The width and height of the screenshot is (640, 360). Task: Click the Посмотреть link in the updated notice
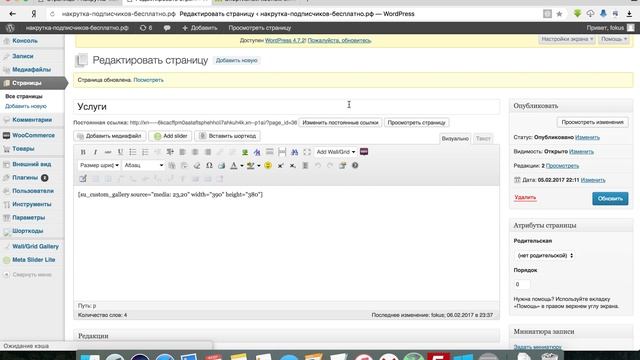coord(148,80)
